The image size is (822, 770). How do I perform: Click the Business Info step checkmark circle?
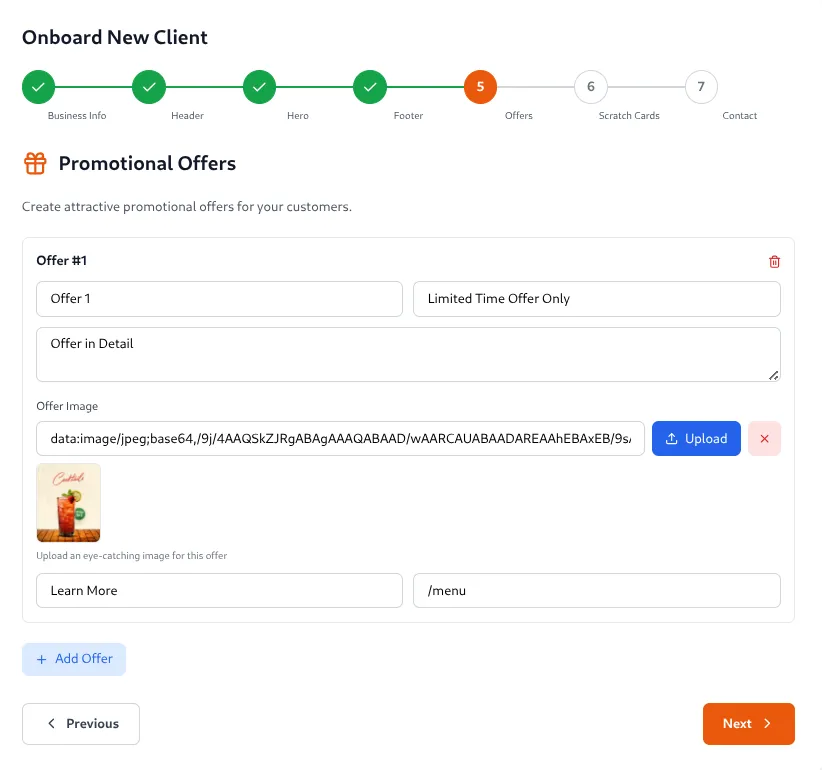[38, 87]
